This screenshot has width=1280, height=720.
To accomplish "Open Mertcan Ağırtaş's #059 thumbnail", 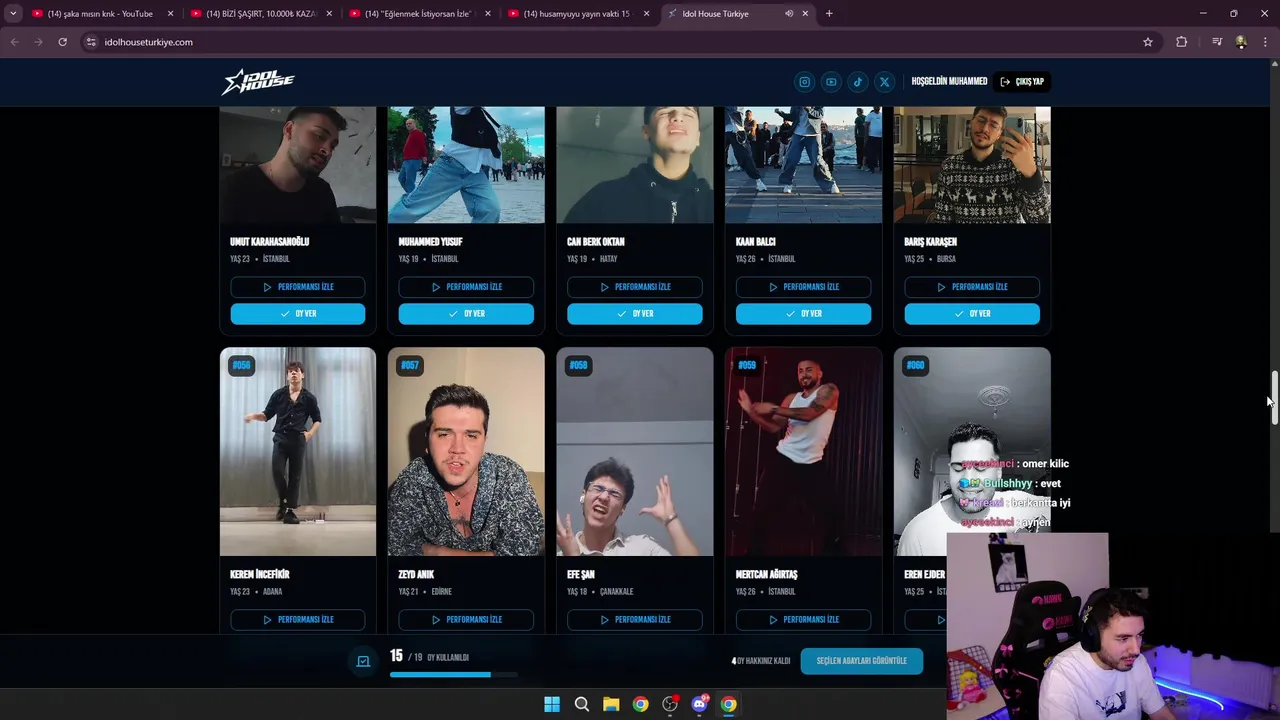I will (x=803, y=451).
